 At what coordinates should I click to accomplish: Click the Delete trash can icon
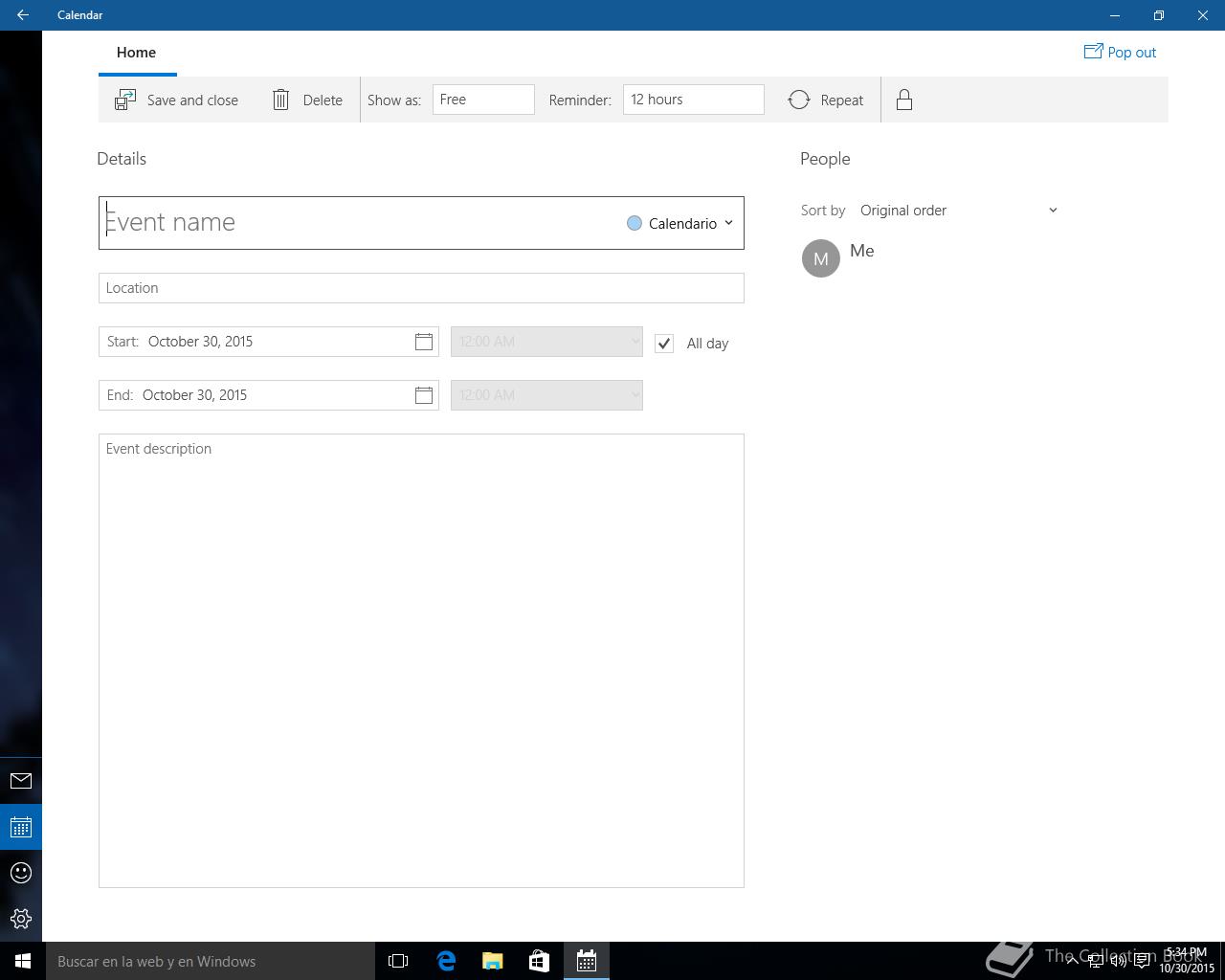(280, 100)
